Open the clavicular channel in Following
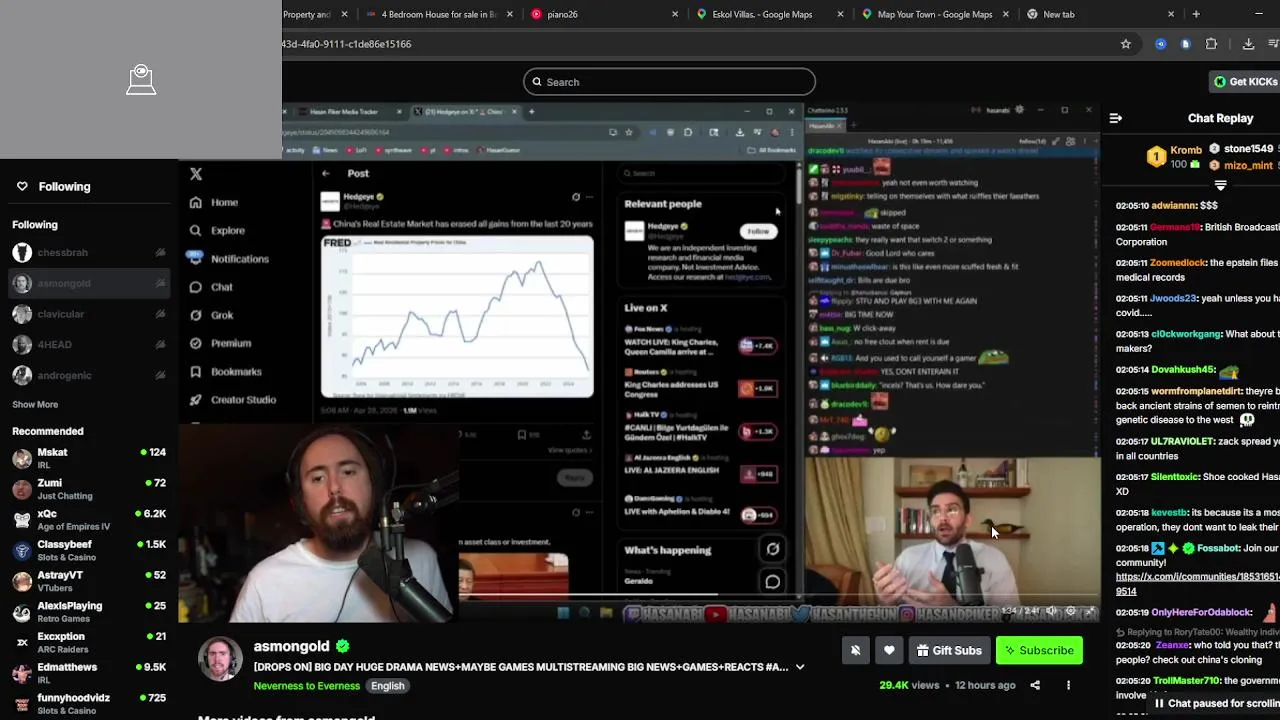Viewport: 1280px width, 720px height. tap(88, 314)
